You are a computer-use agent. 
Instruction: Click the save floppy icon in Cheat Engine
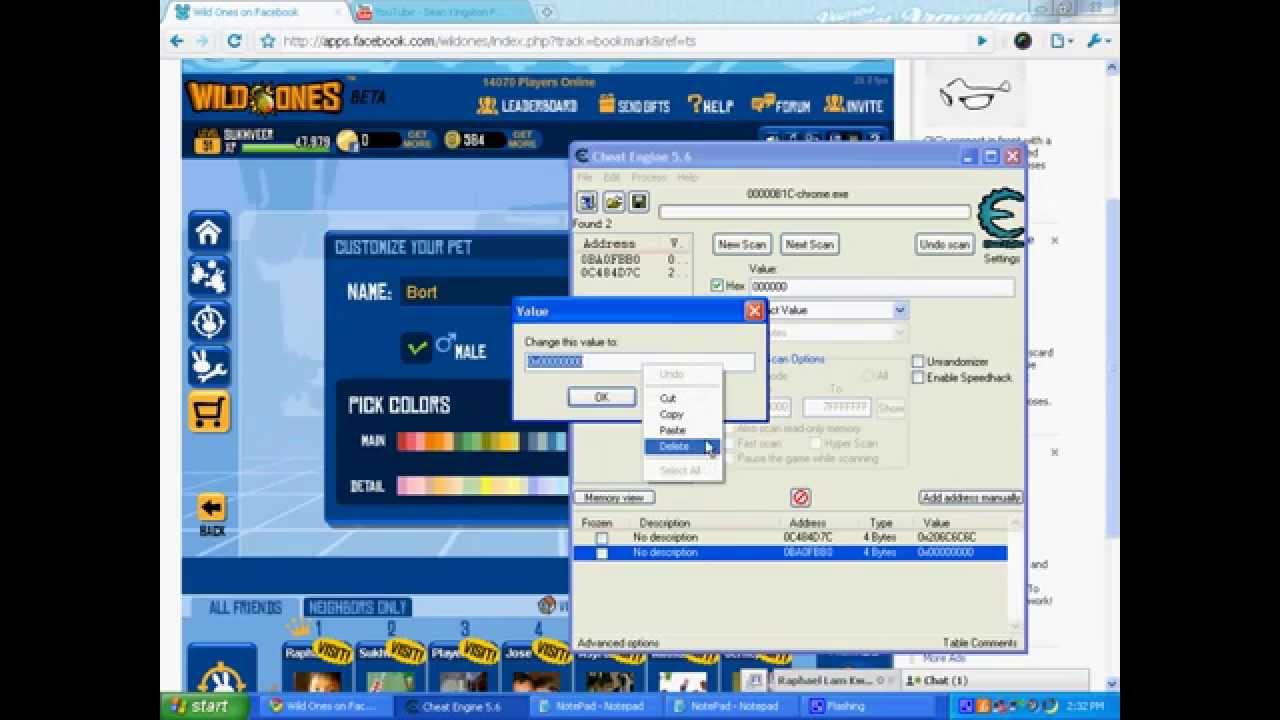click(x=639, y=203)
